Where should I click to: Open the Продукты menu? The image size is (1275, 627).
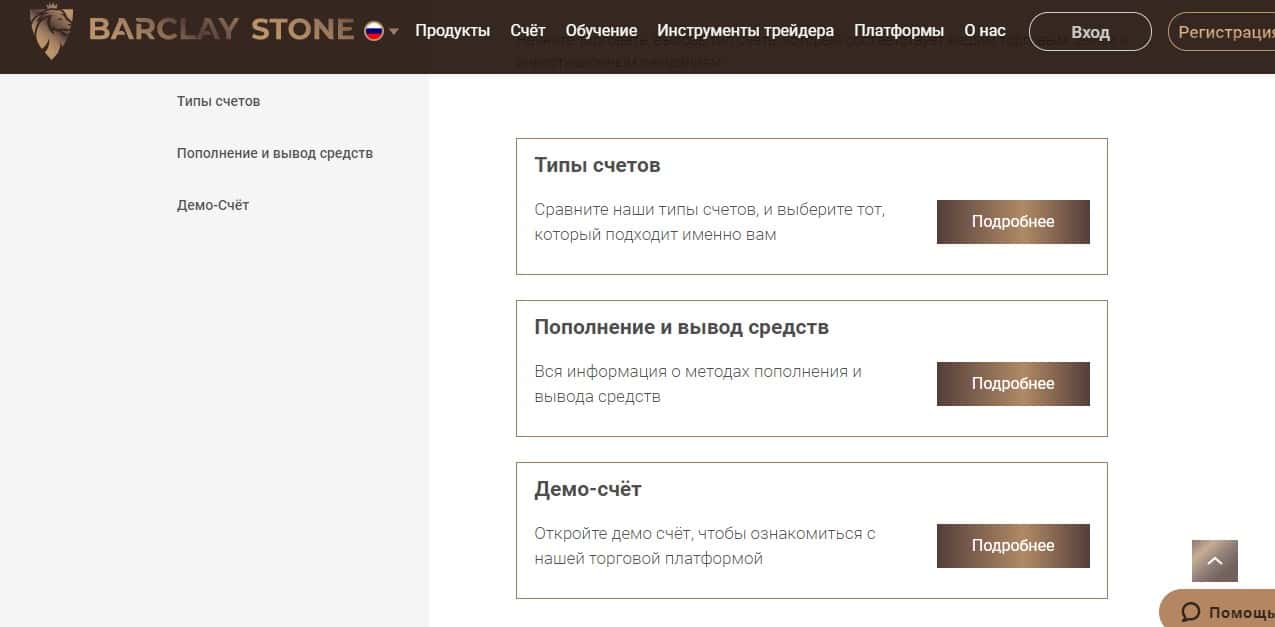tap(453, 31)
